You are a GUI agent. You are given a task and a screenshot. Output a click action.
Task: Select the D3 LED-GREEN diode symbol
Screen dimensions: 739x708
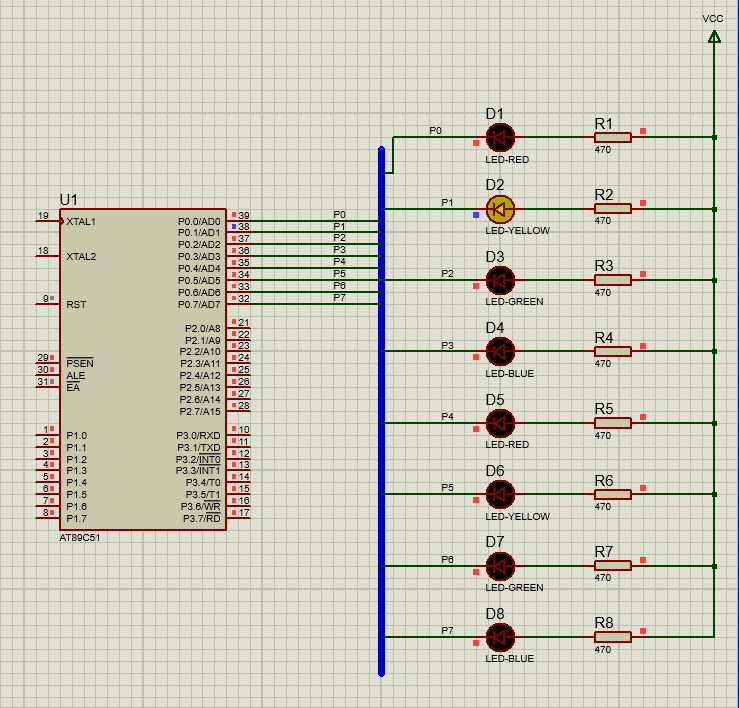coord(500,280)
